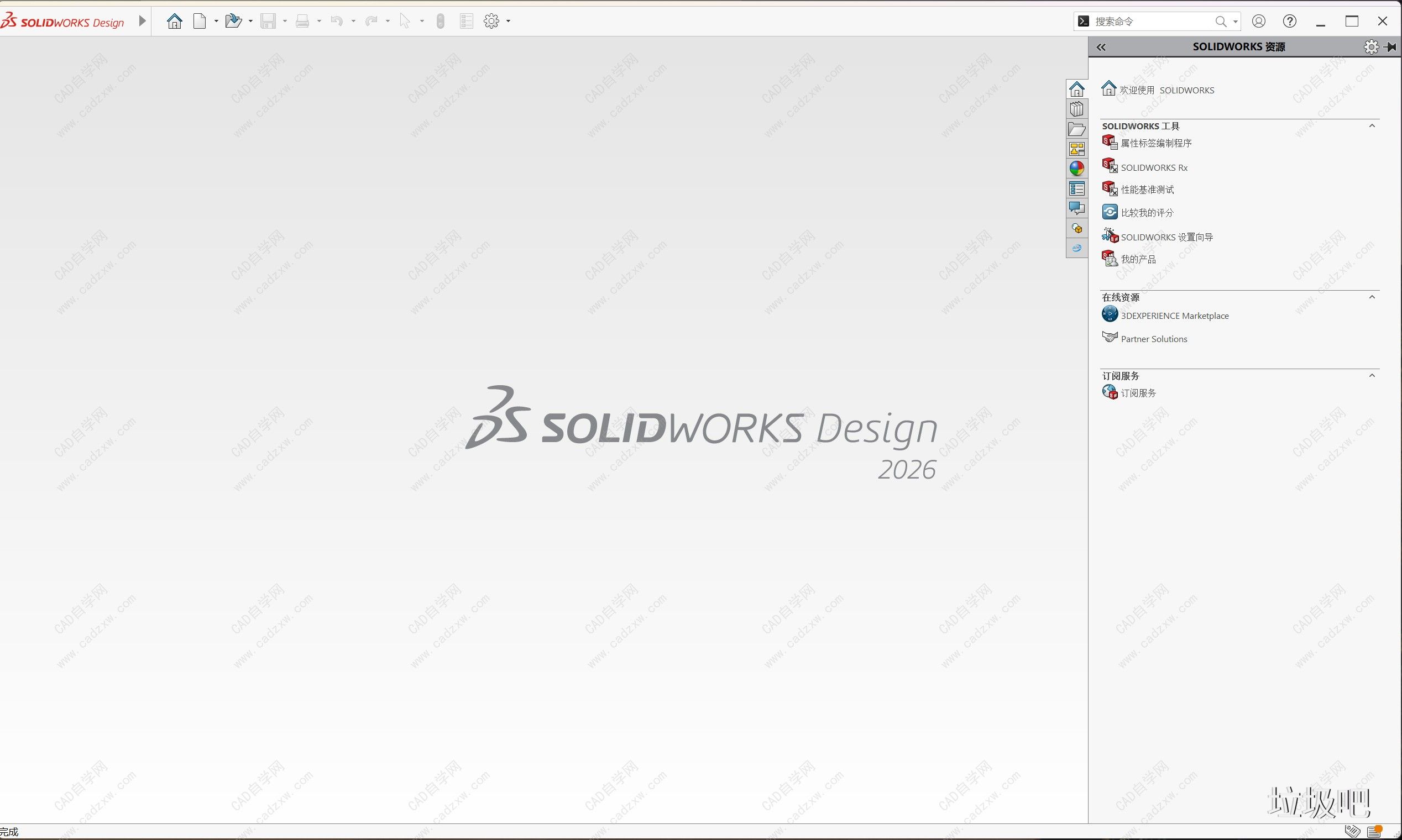
Task: Open SOLIDWORKS Rx link
Action: (x=1153, y=167)
